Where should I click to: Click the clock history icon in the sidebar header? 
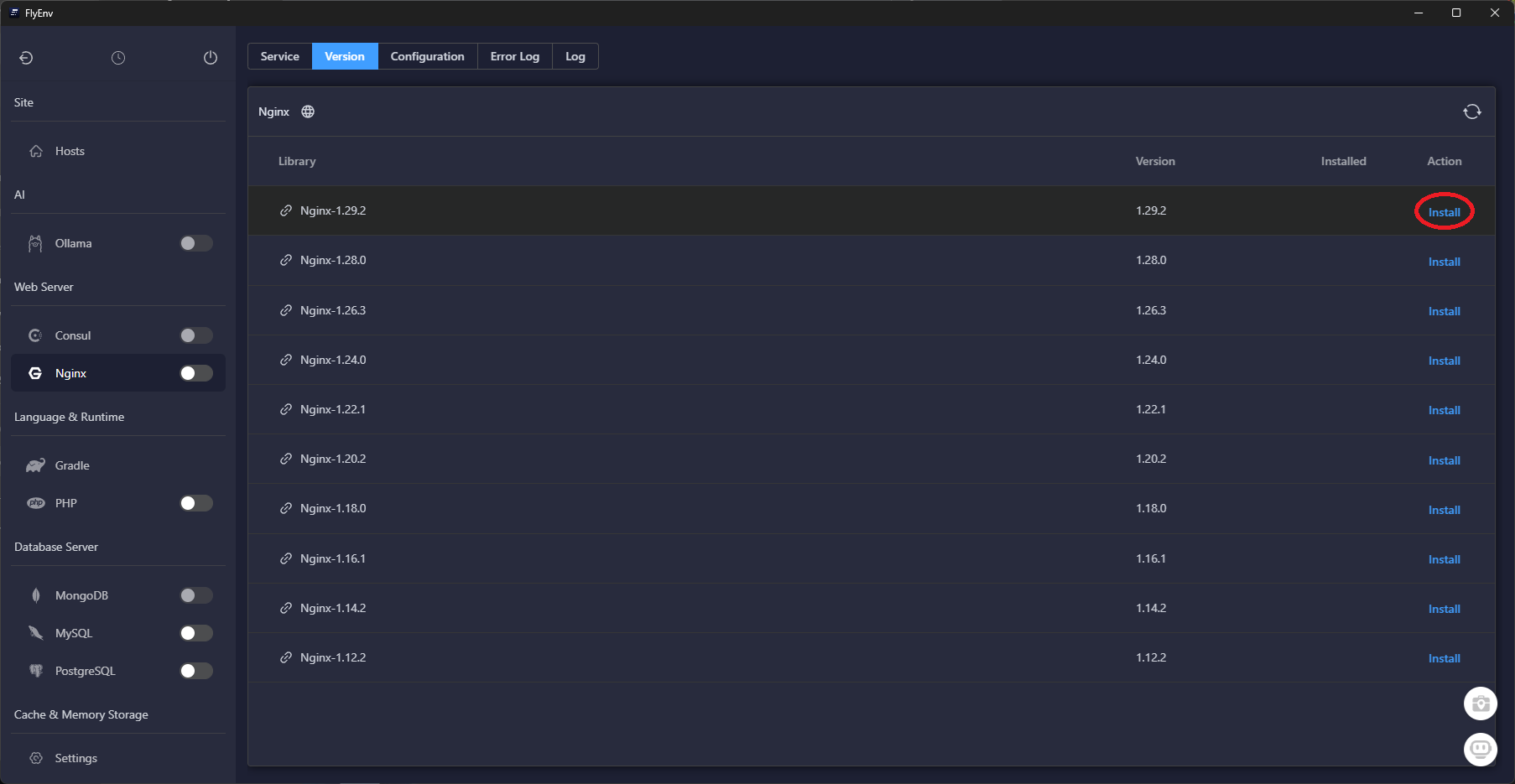tap(118, 58)
